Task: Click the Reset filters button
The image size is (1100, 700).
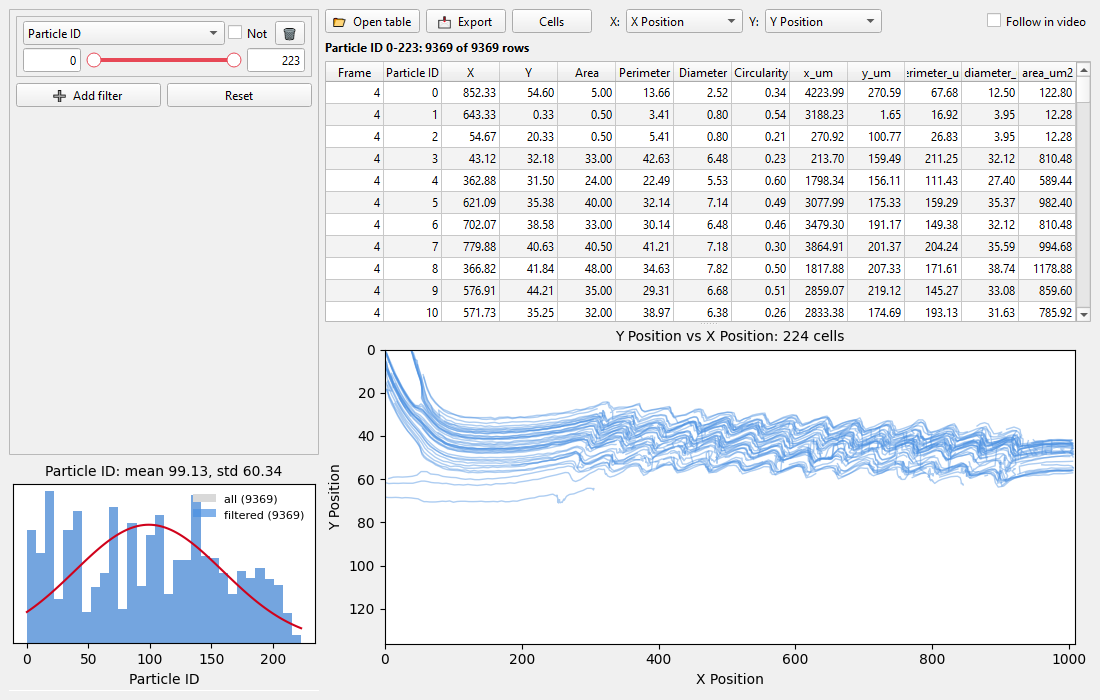Action: (239, 95)
